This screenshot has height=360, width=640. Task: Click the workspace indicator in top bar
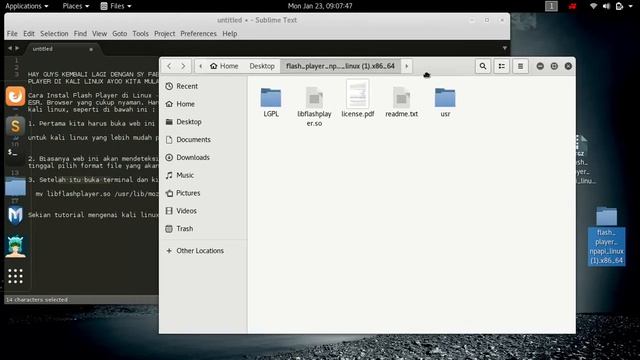[x=551, y=6]
